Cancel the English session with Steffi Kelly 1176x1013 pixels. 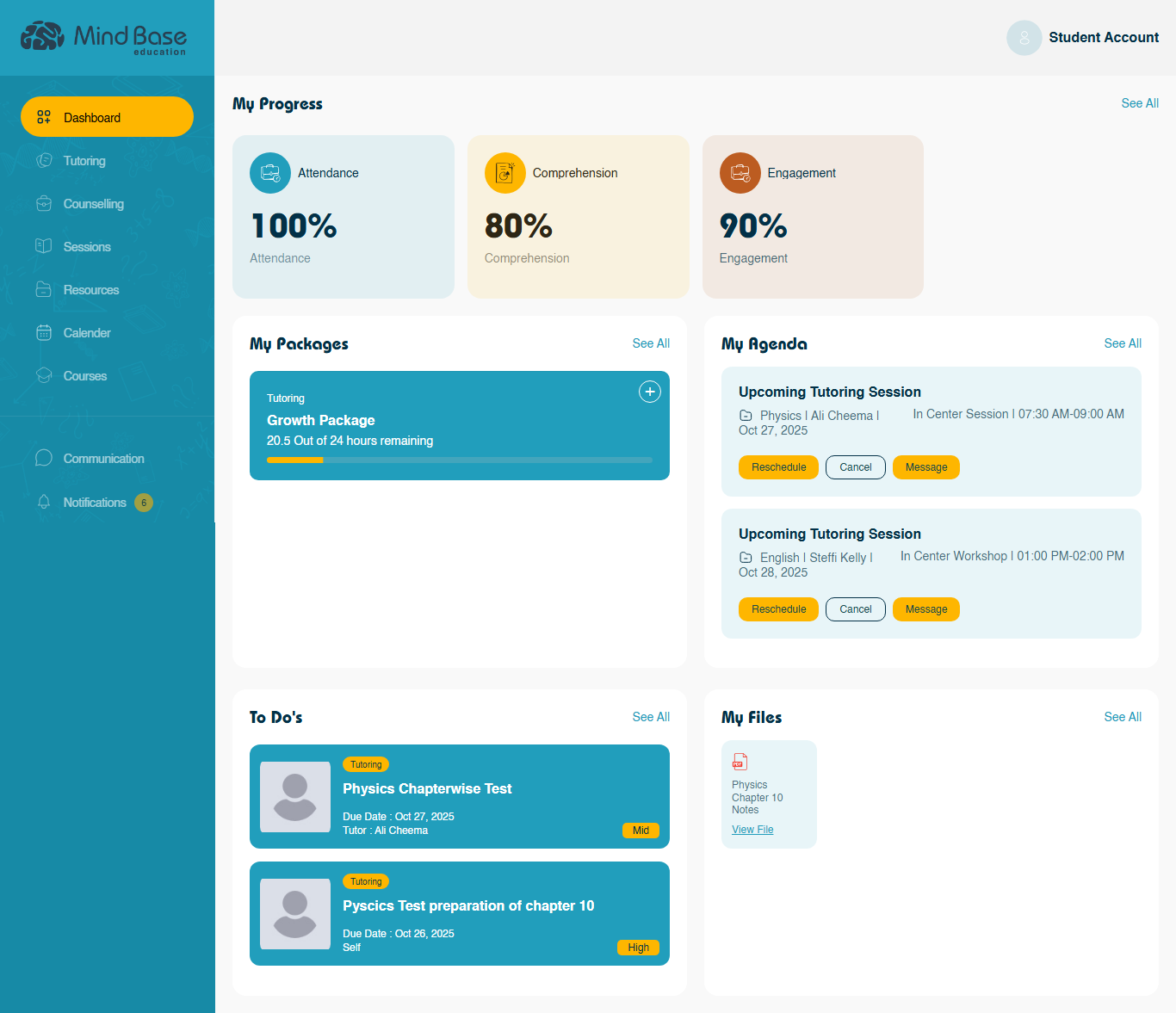pos(855,609)
